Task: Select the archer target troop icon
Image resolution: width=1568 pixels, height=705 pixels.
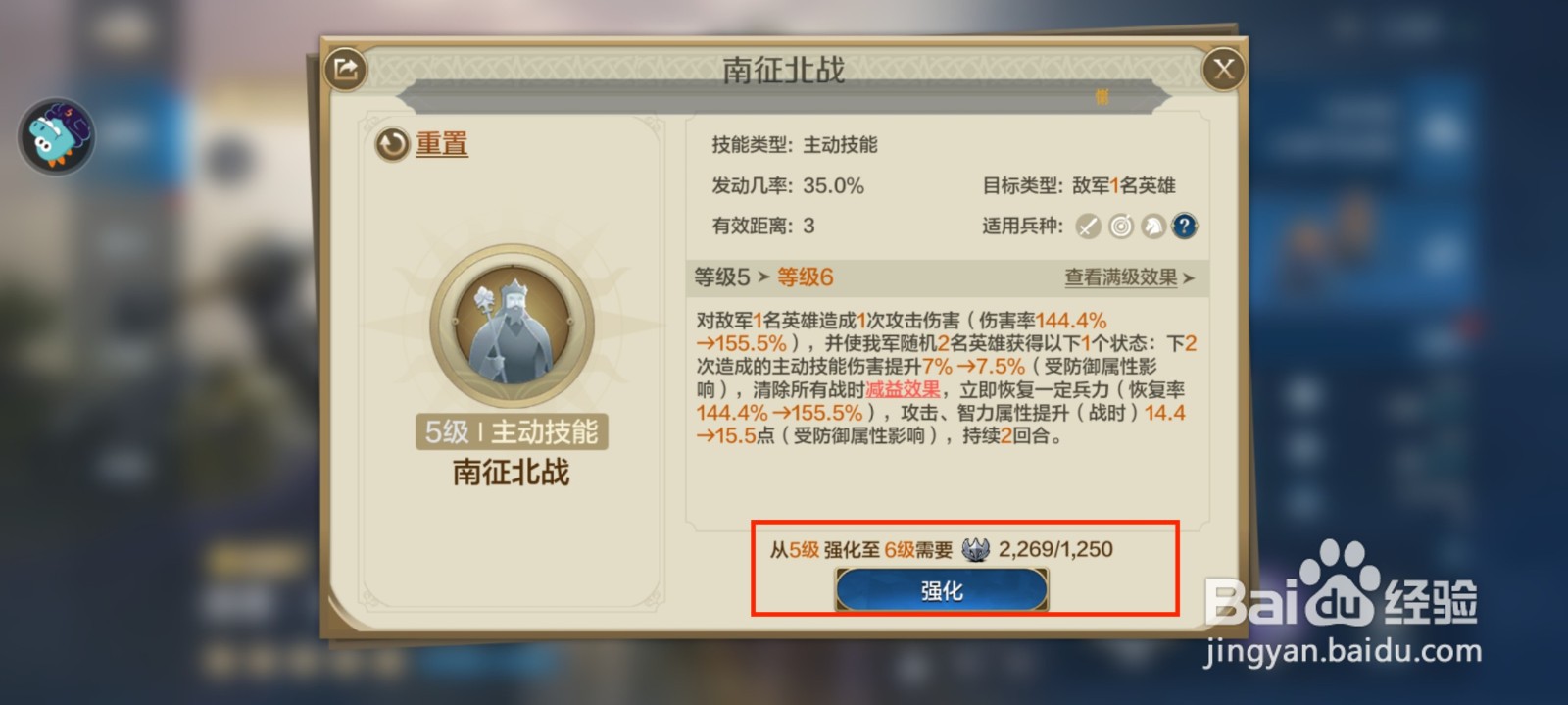Action: point(1120,227)
